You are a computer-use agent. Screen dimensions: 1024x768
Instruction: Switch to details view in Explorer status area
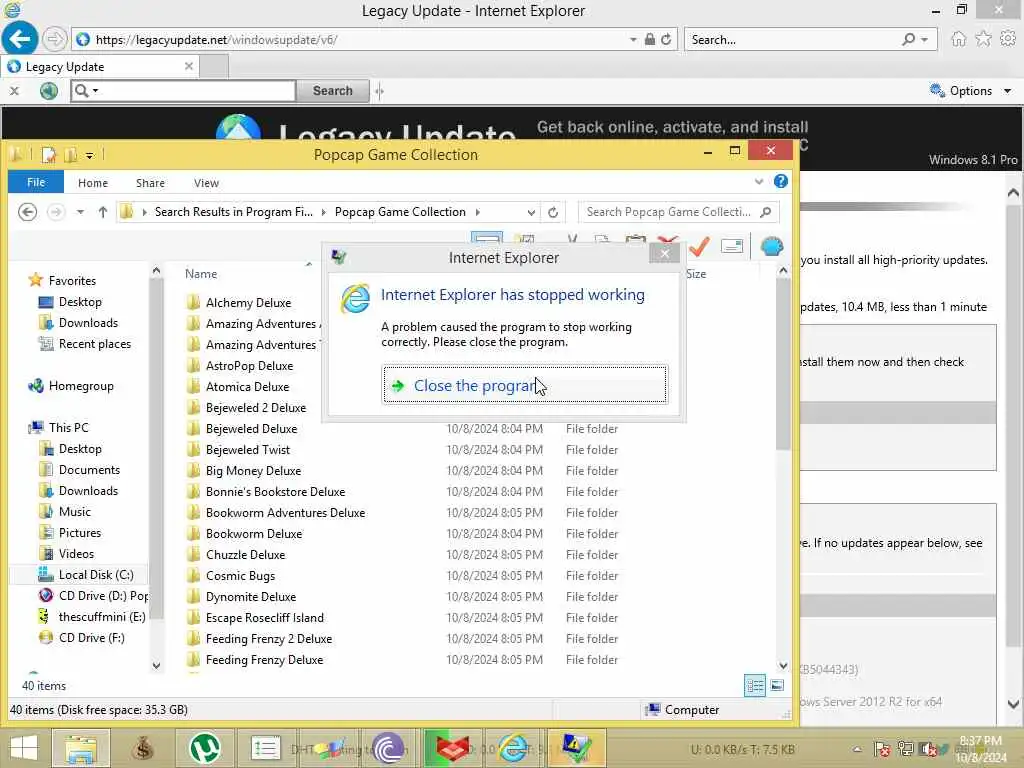(x=755, y=686)
